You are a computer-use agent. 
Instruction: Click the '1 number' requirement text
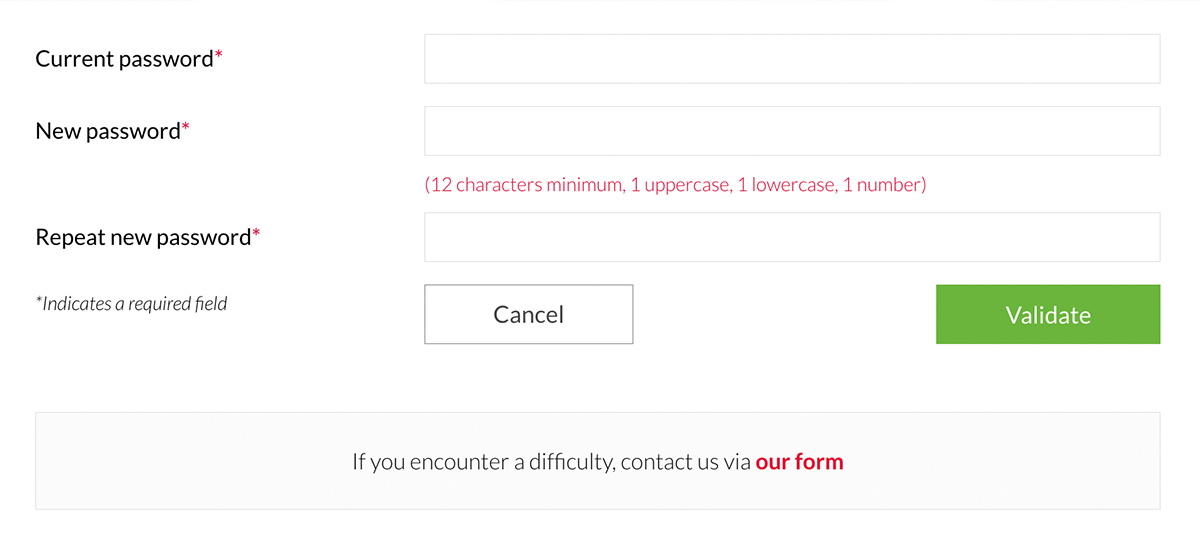(883, 185)
